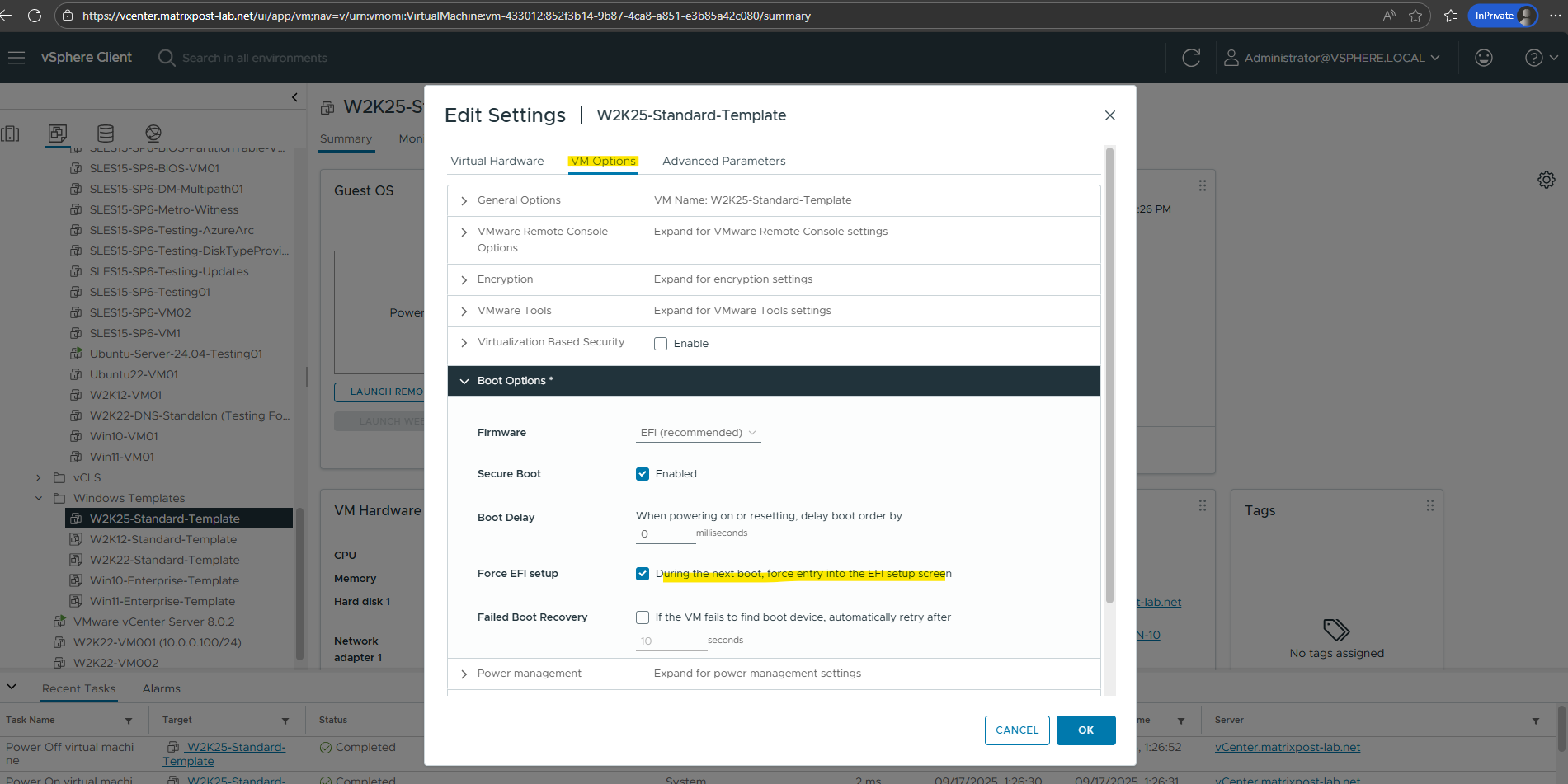The image size is (1568, 784).
Task: Open the vSphere Client hamburger menu
Action: coord(16,58)
